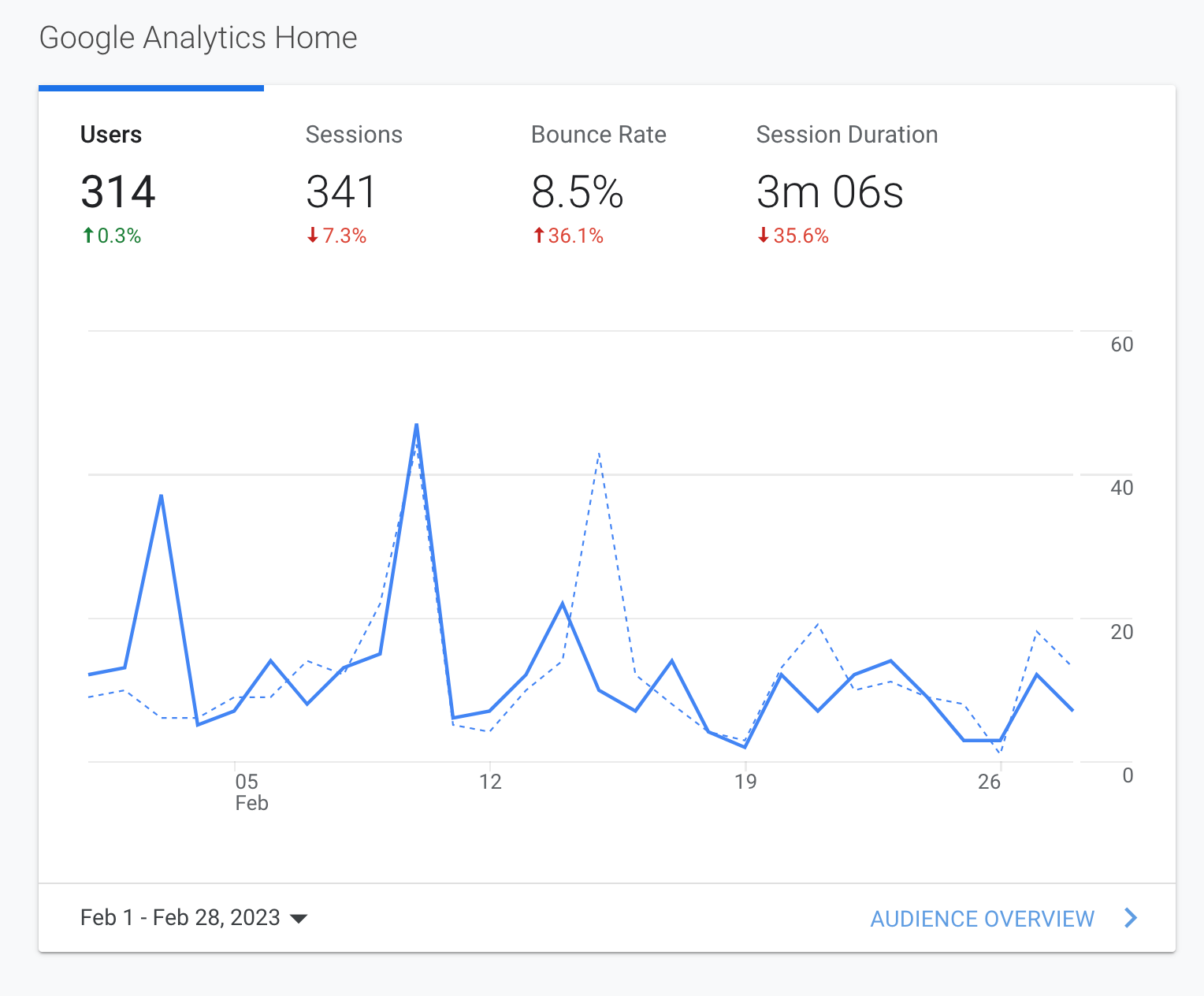
Task: Click the green up arrow under Users
Action: (88, 235)
